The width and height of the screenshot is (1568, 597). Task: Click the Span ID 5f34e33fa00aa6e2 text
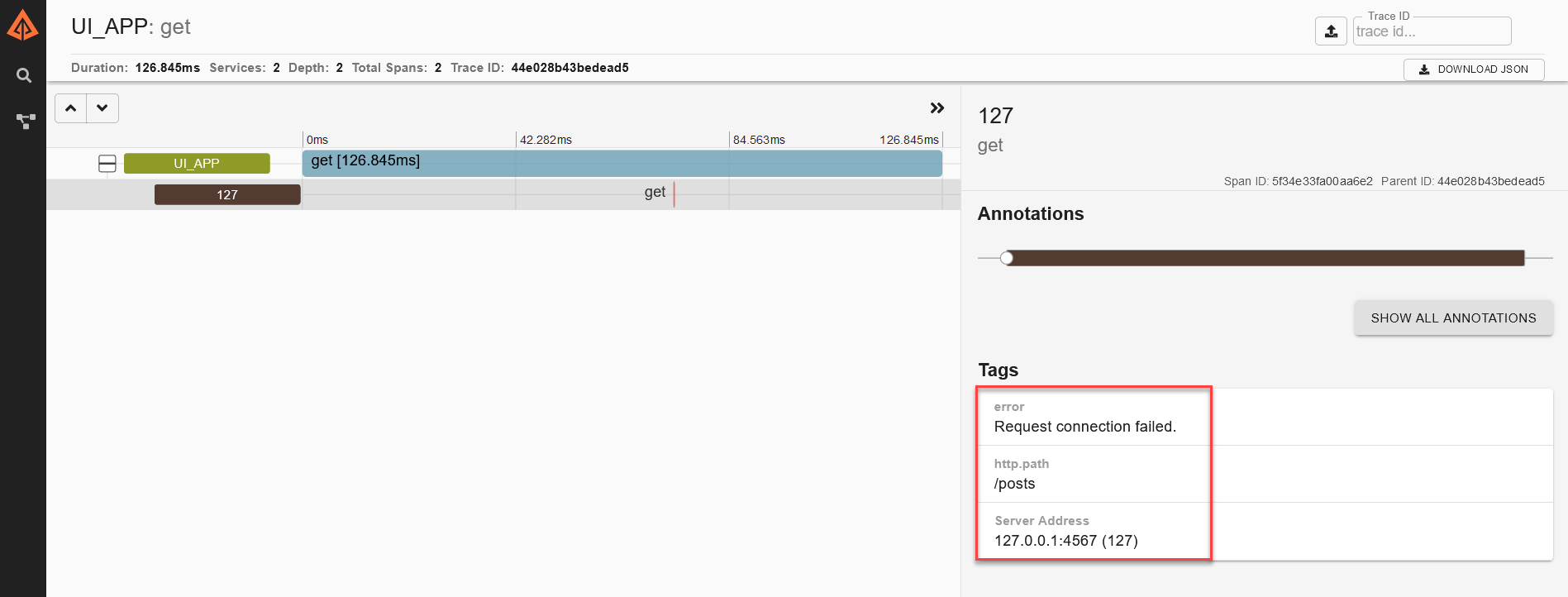tap(1299, 181)
